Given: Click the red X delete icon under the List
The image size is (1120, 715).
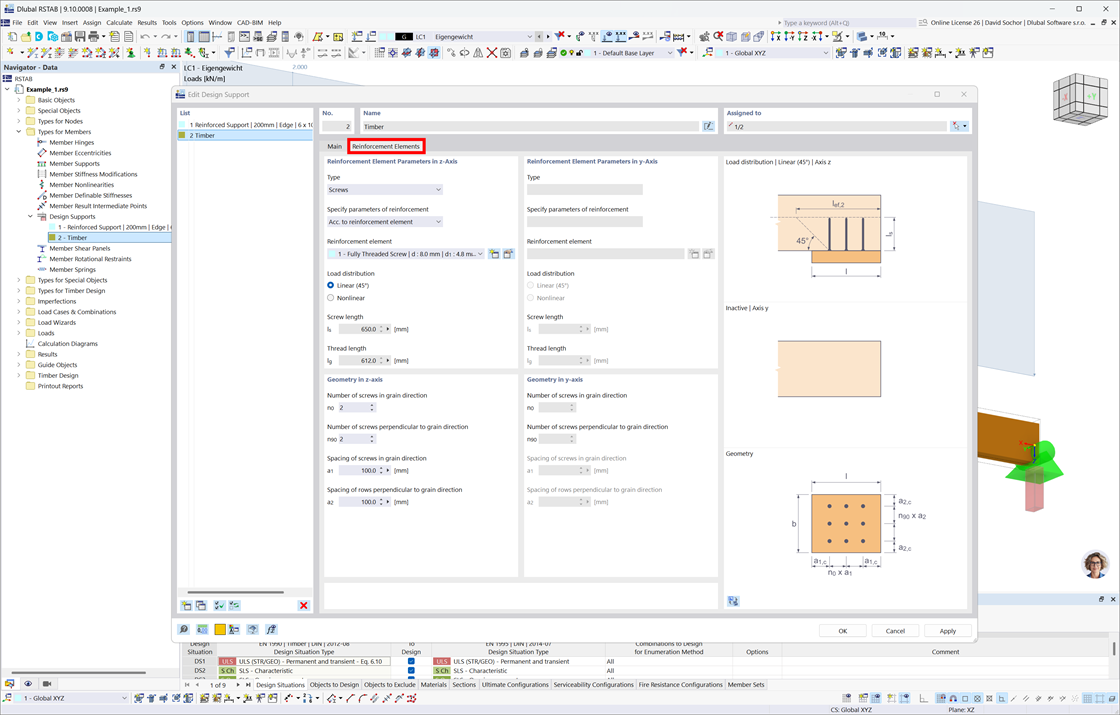Looking at the screenshot, I should (x=304, y=605).
